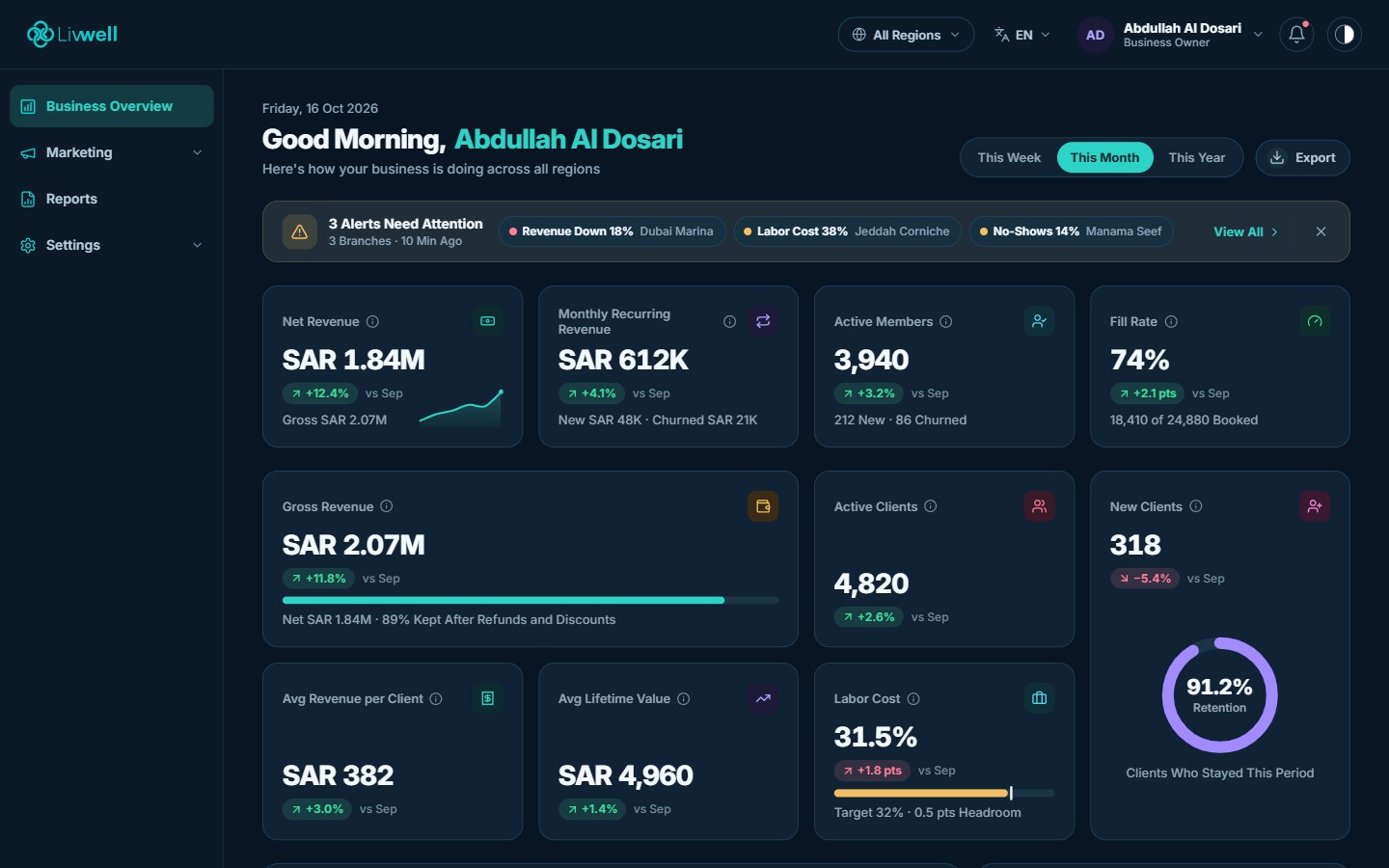The image size is (1389, 868).
Task: Click the Fill Rate info icon
Action: 1171,321
